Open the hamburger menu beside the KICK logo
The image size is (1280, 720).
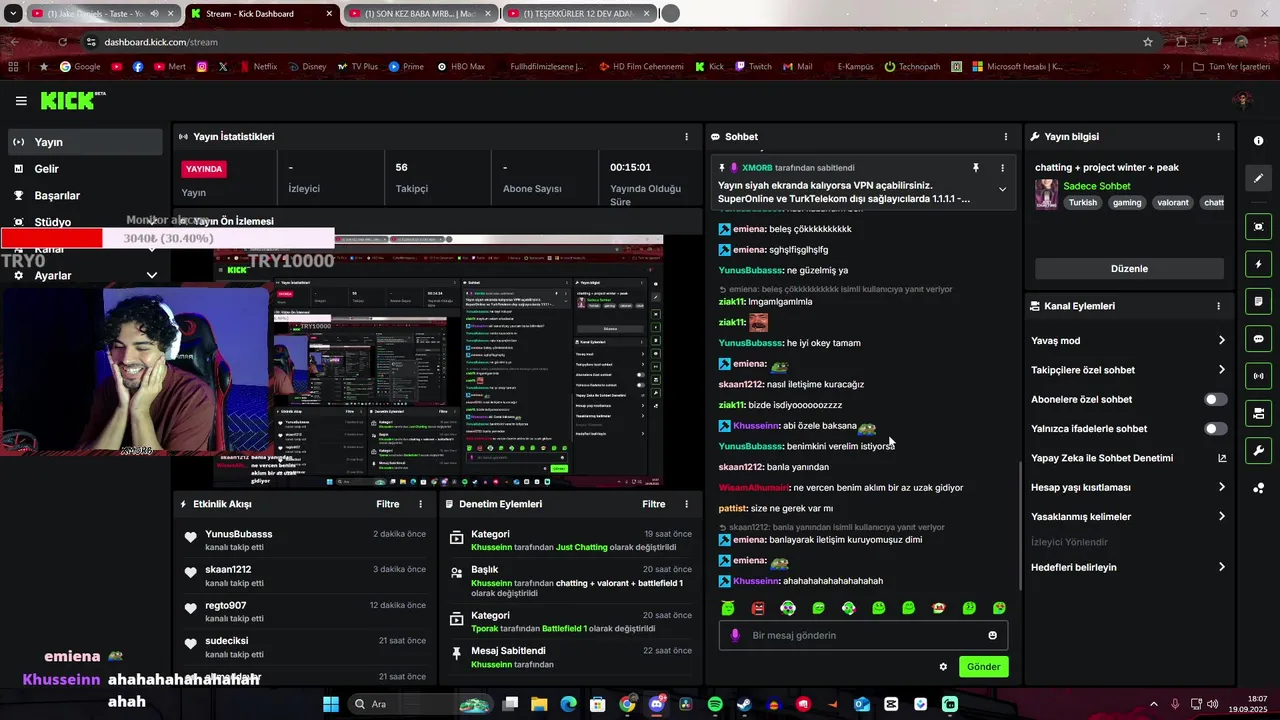[21, 101]
